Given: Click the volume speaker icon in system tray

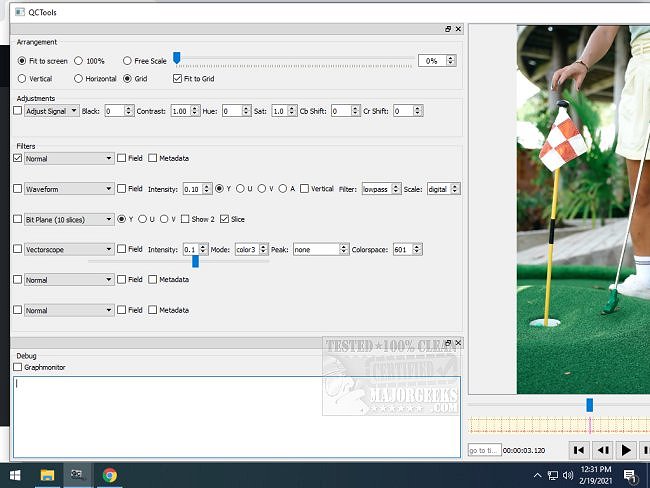Looking at the screenshot, I should point(568,475).
